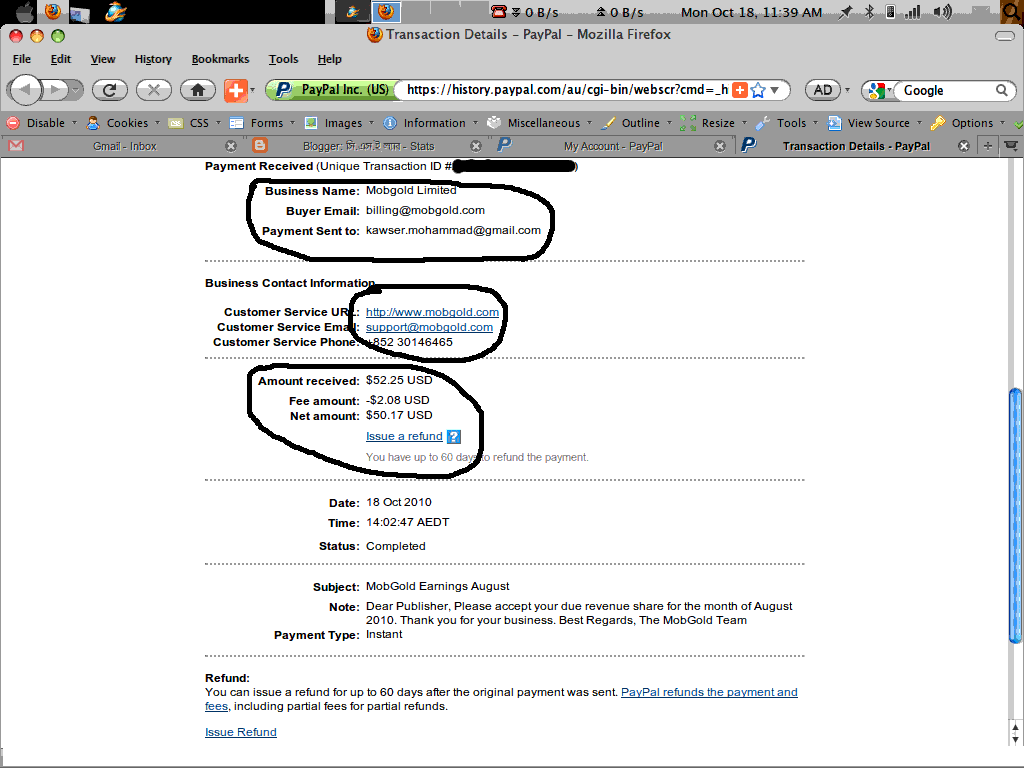Open the Edit menu

tap(61, 59)
